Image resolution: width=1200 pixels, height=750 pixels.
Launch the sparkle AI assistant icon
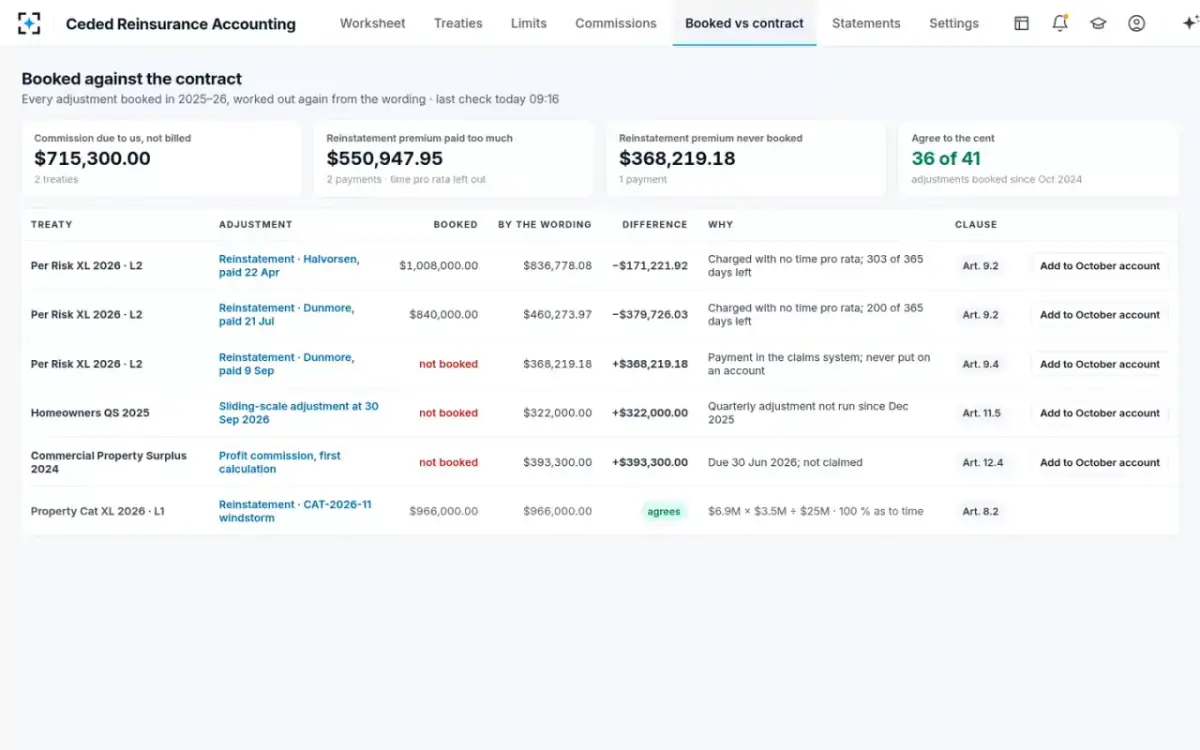point(1189,23)
